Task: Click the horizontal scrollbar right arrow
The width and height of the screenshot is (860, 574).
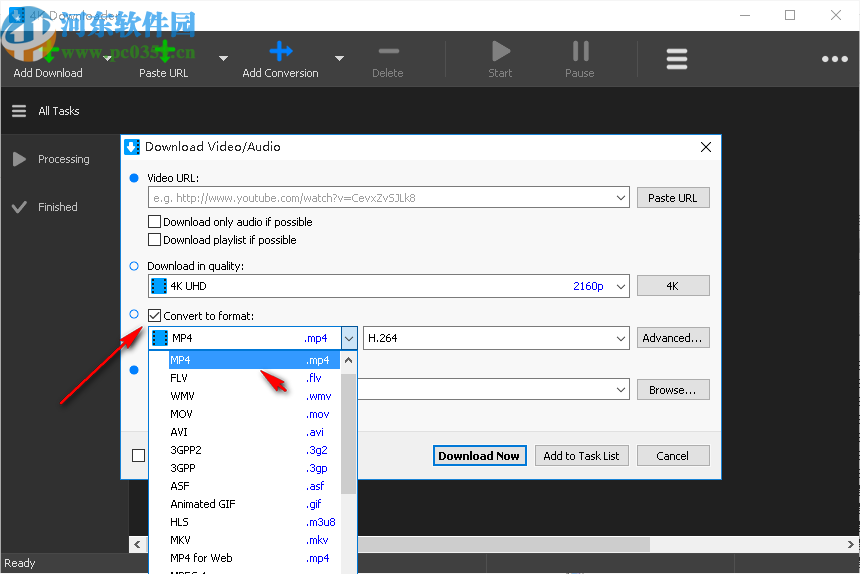Action: click(x=850, y=544)
